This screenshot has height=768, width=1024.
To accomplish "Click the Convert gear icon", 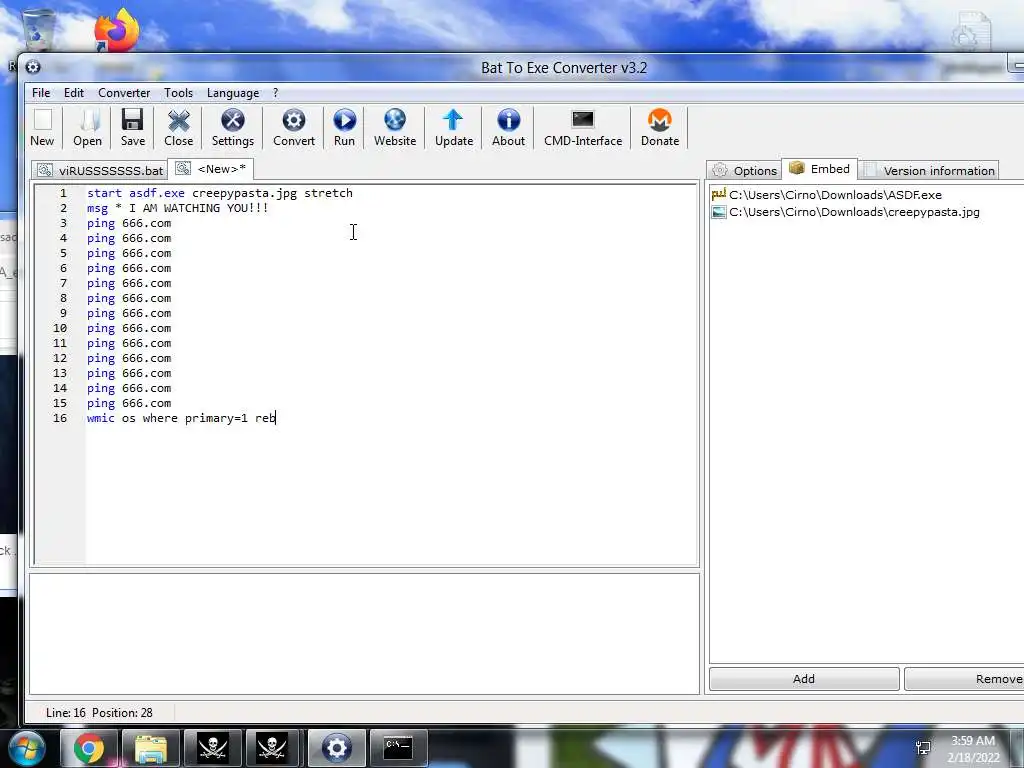I will click(294, 128).
